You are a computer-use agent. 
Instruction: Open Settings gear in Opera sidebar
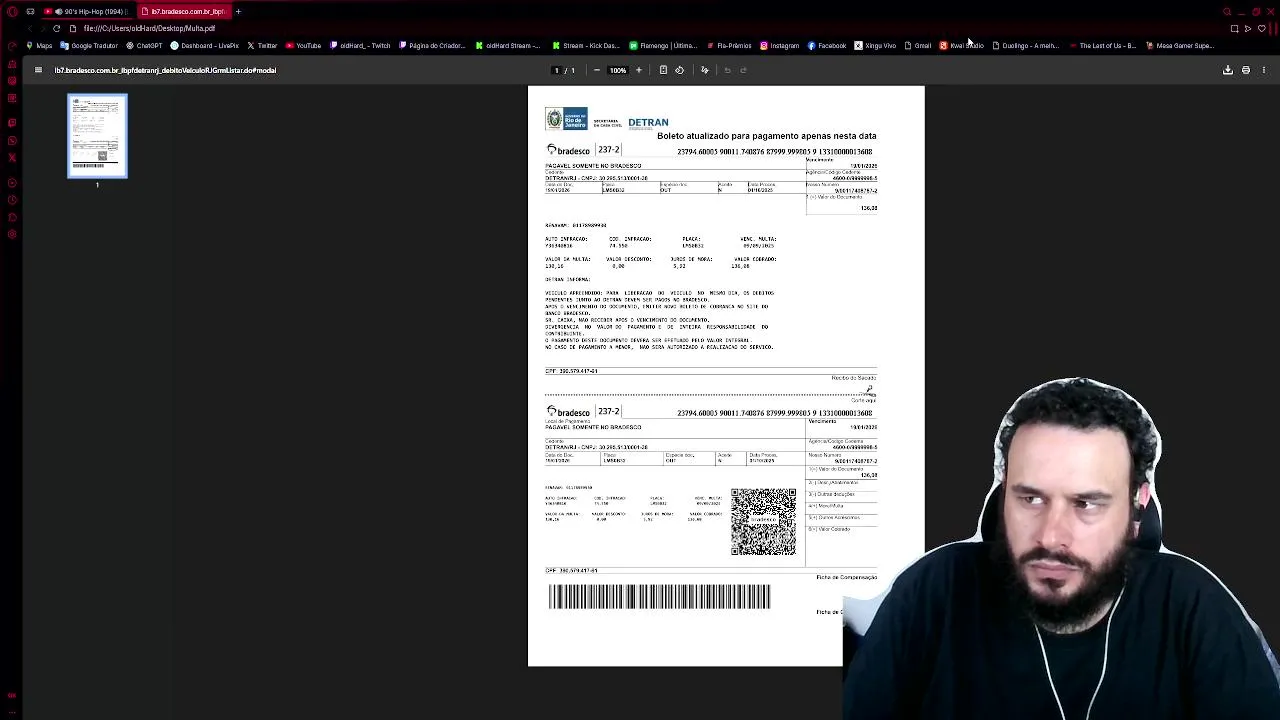point(12,235)
